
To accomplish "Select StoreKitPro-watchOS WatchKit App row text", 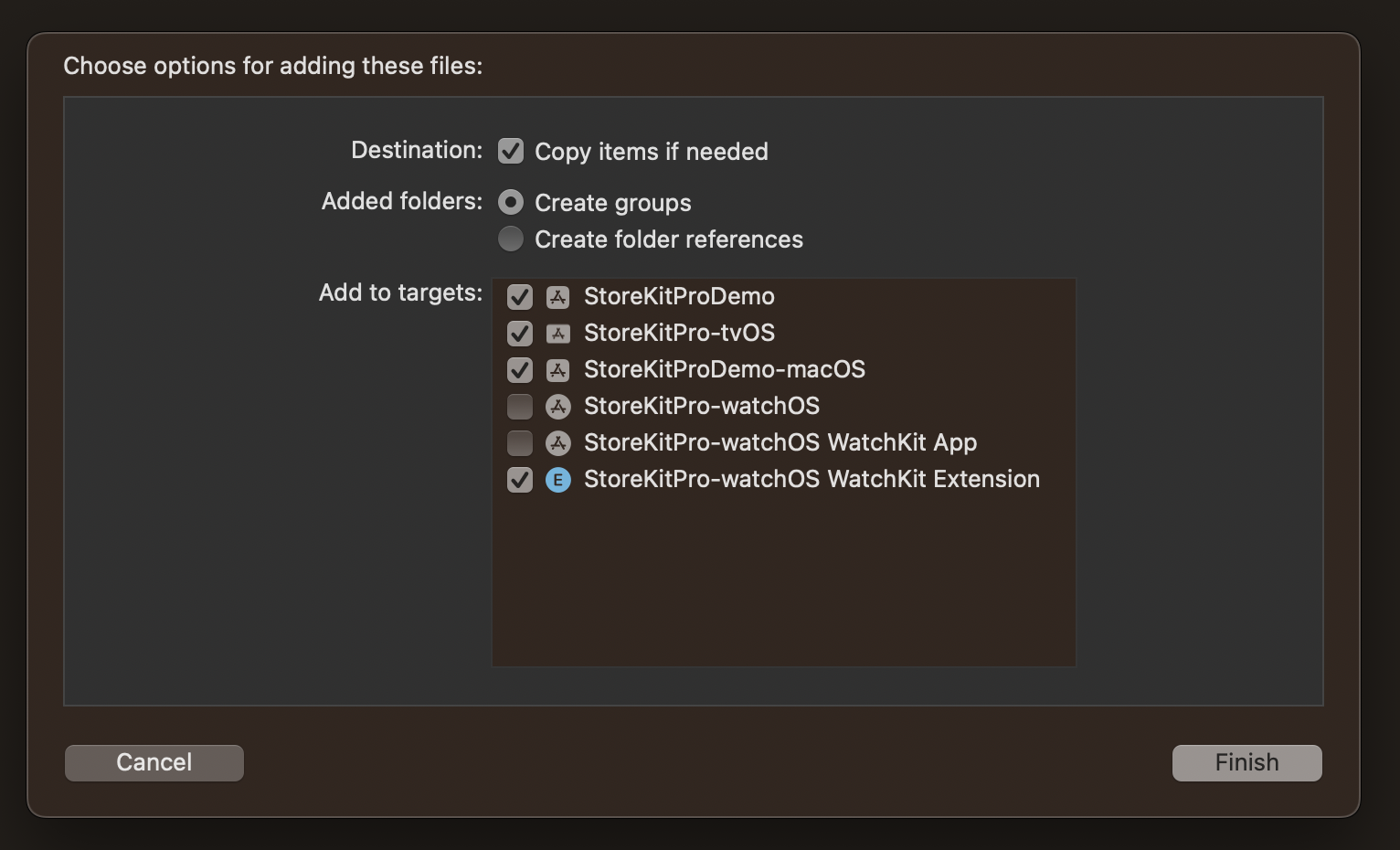I will 780,442.
